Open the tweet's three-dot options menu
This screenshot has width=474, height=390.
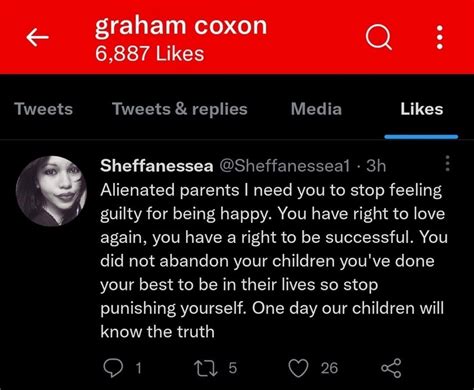click(x=448, y=163)
